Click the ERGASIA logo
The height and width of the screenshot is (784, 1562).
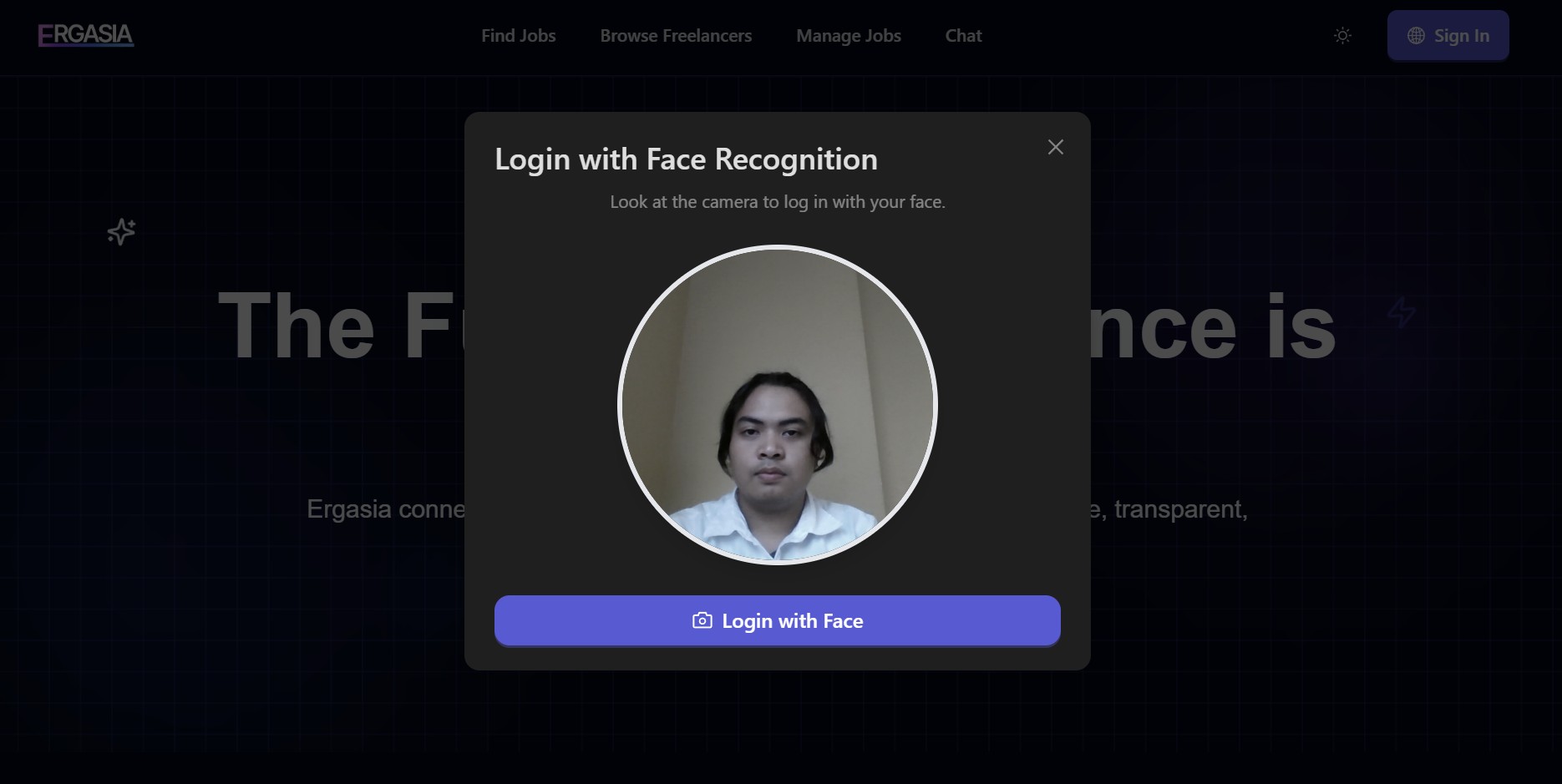click(x=85, y=35)
